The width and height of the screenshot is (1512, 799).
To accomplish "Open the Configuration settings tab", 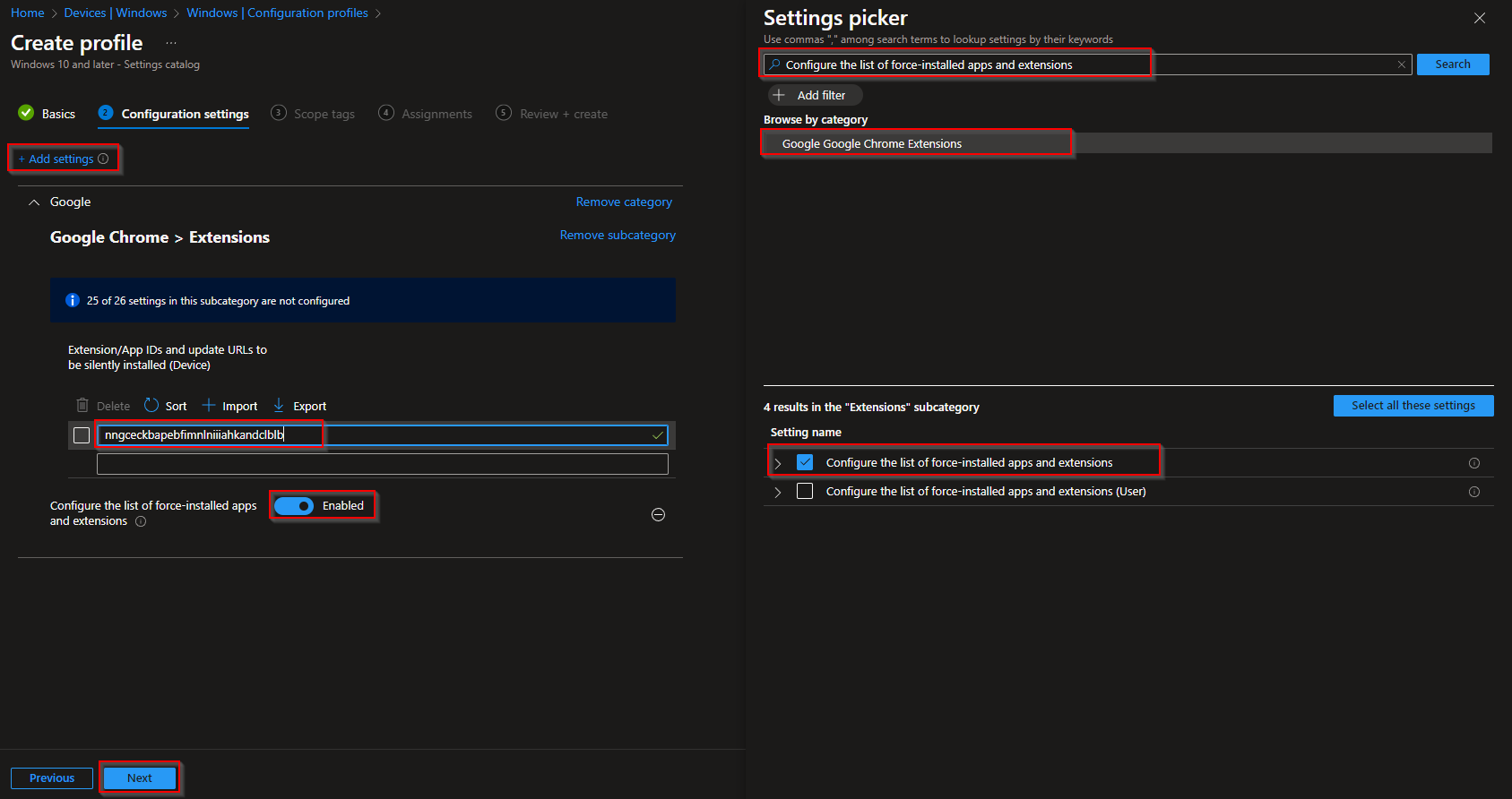I will click(174, 114).
